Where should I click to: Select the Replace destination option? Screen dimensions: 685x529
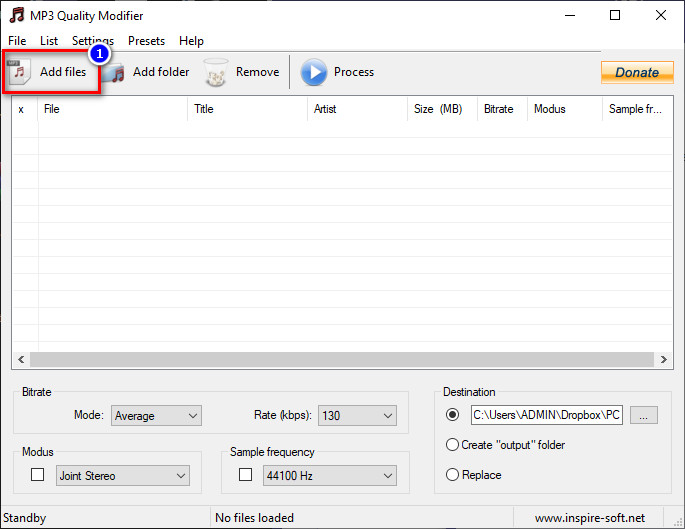[x=452, y=475]
